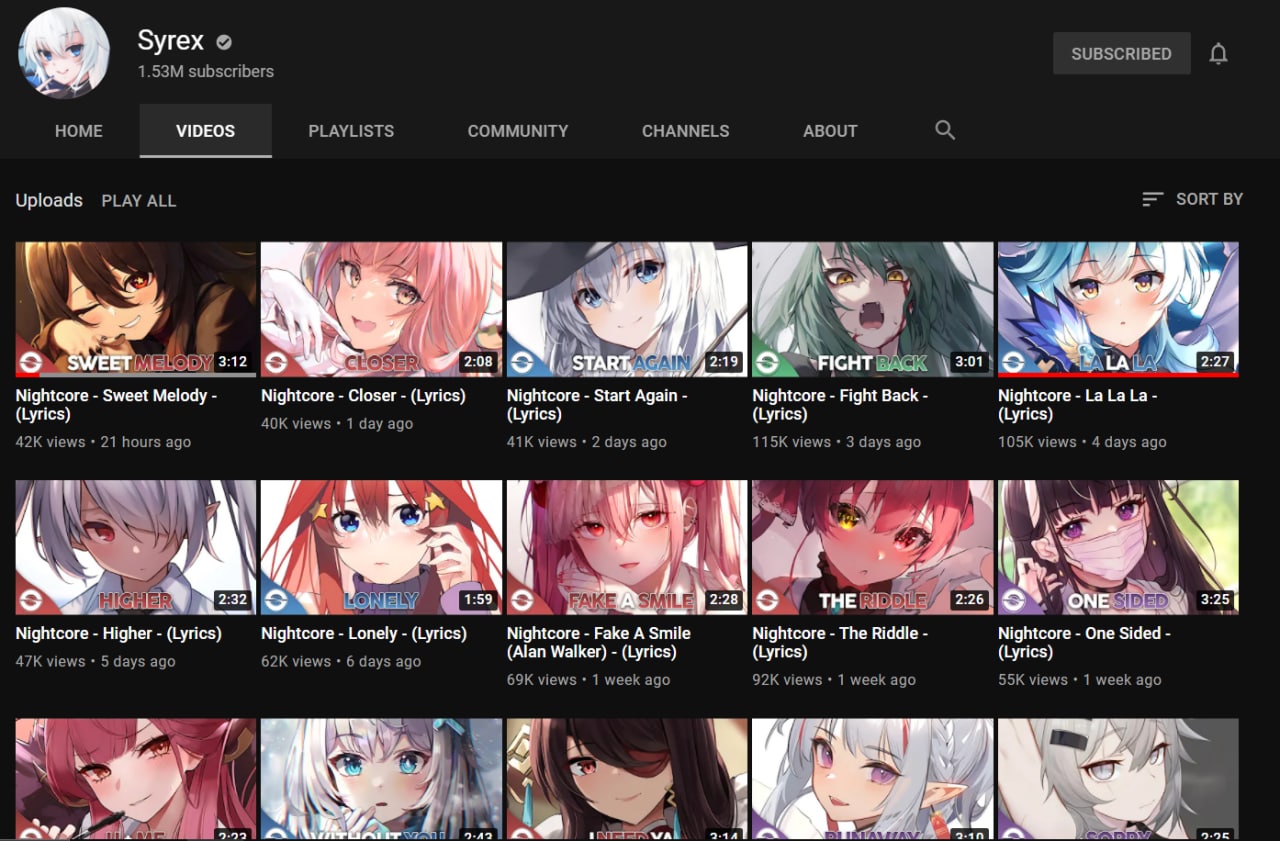Open Nightcore - Fake A Smile video title
The image size is (1280, 841).
click(599, 642)
